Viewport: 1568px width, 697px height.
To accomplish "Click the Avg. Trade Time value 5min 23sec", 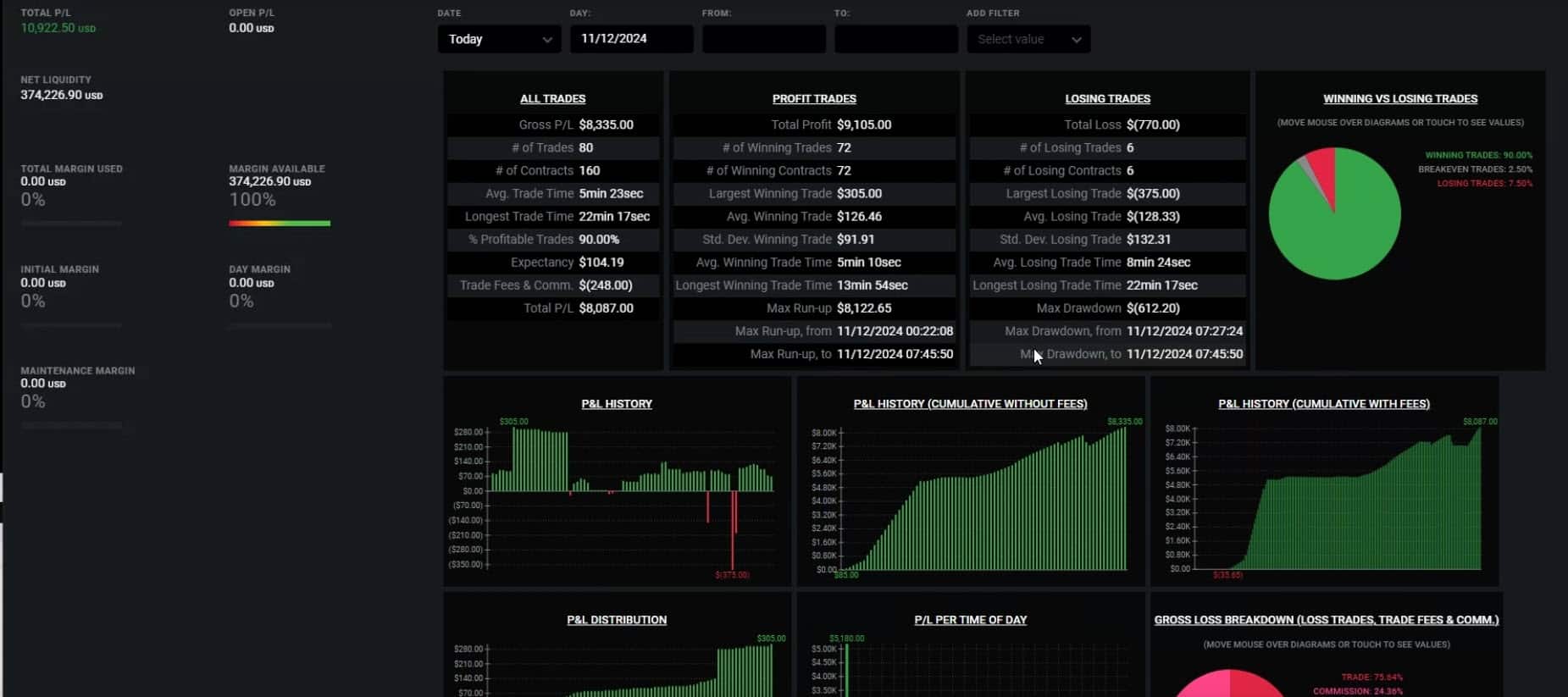I will (x=612, y=193).
